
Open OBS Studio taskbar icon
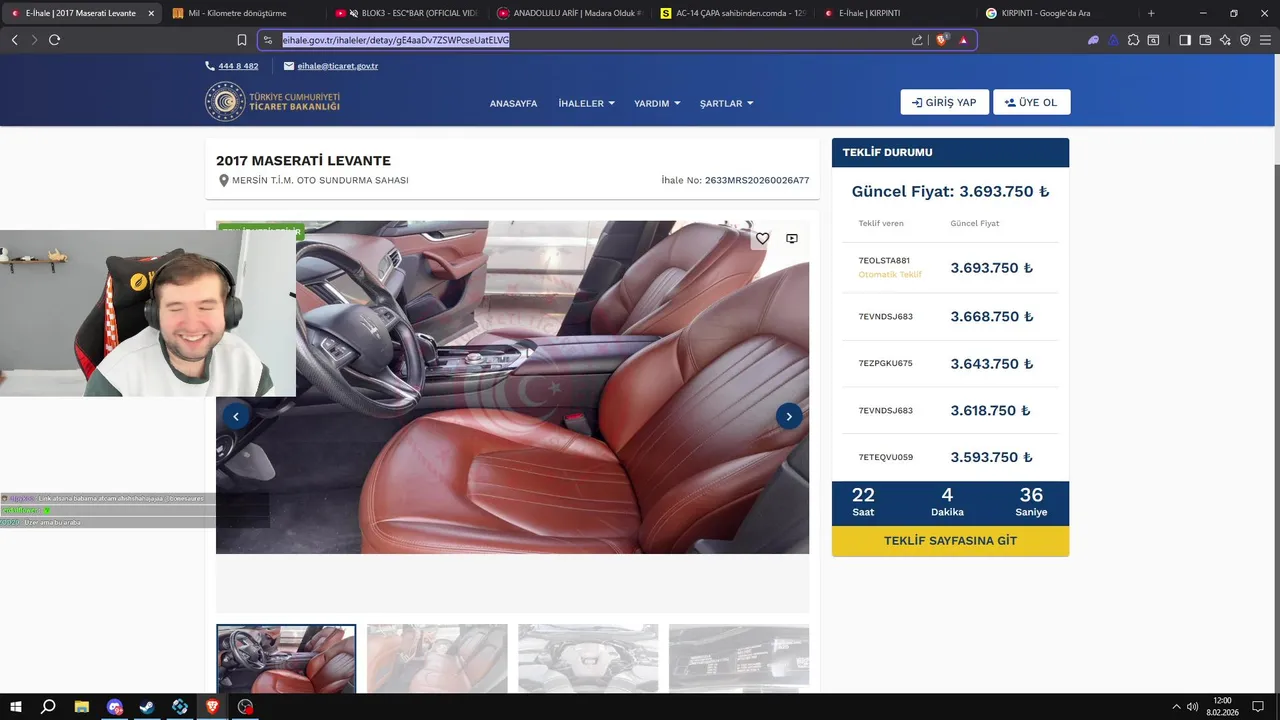click(245, 707)
